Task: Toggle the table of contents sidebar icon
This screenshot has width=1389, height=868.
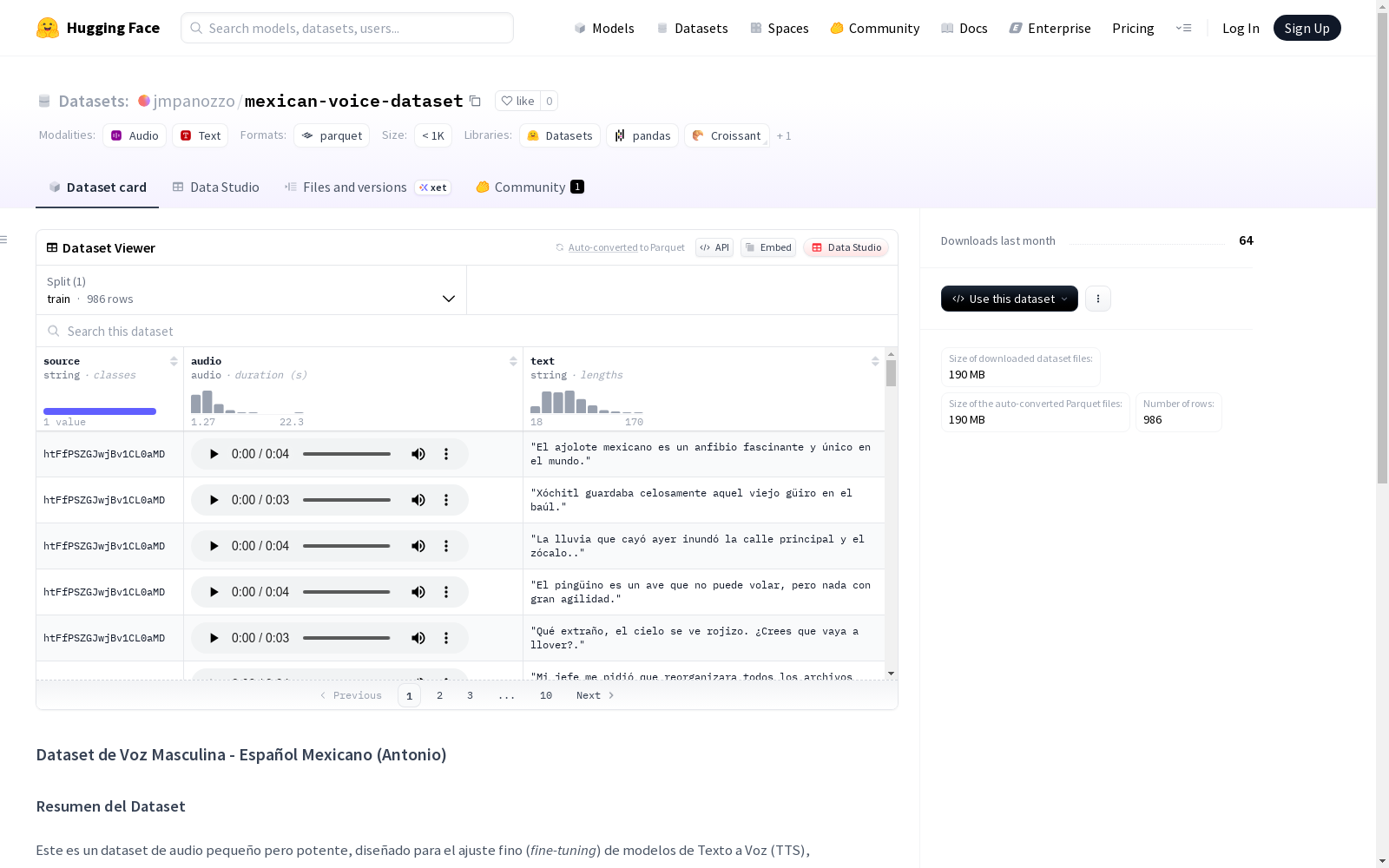Action: pyautogui.click(x=4, y=240)
